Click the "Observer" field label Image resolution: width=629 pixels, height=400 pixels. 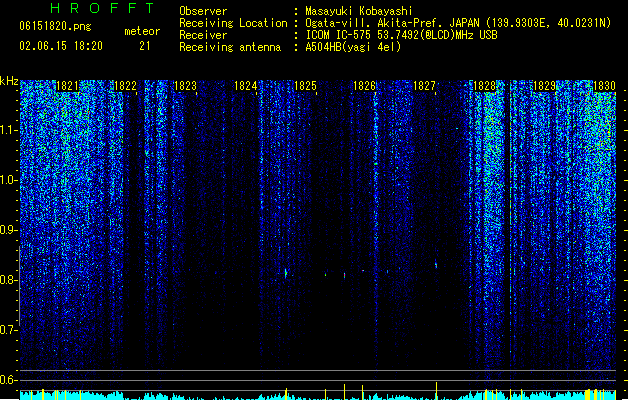click(203, 11)
